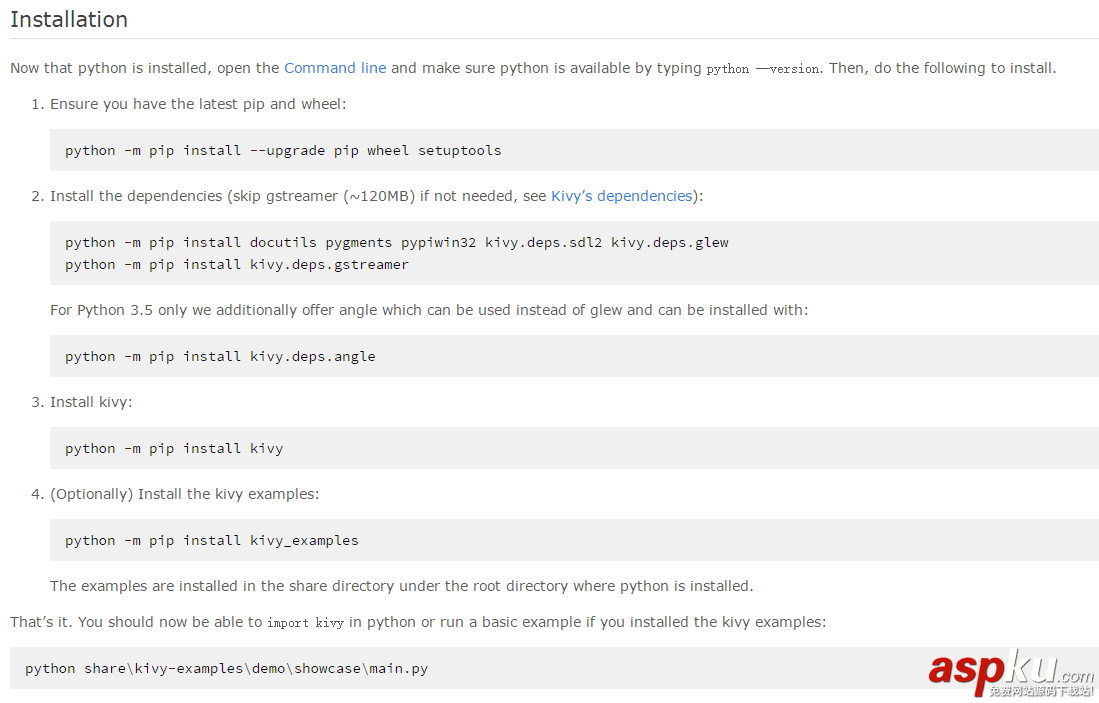Click step 1 "Ensure you have the latest pip" text
The height and width of the screenshot is (703, 1099).
(198, 104)
